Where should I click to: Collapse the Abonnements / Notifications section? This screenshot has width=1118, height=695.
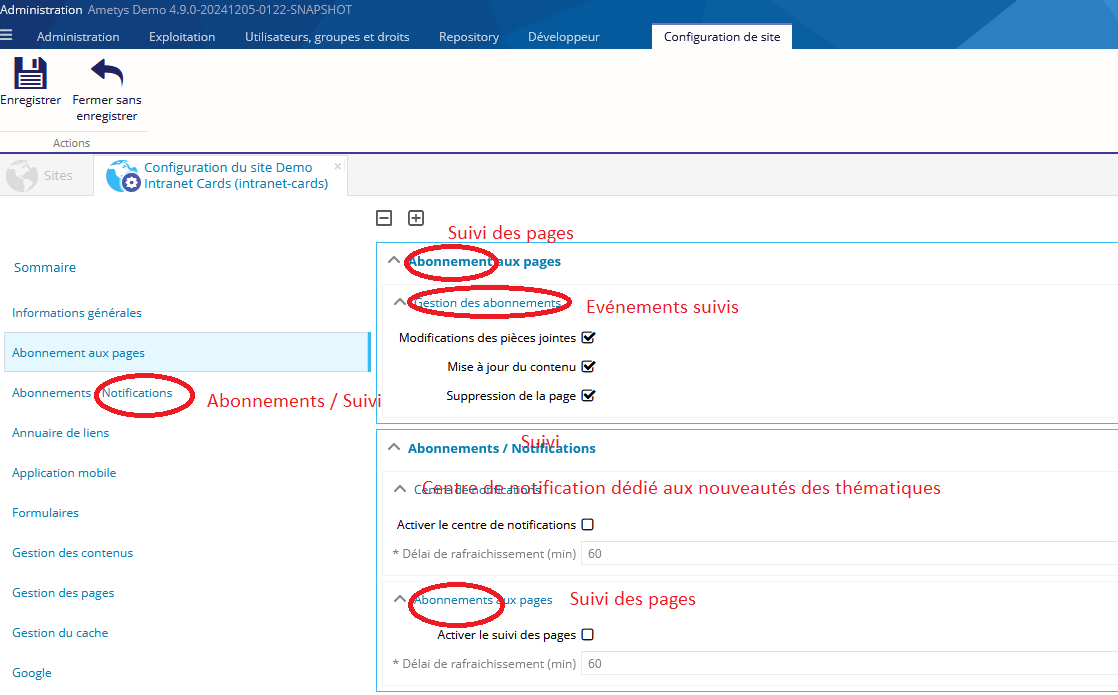point(394,448)
